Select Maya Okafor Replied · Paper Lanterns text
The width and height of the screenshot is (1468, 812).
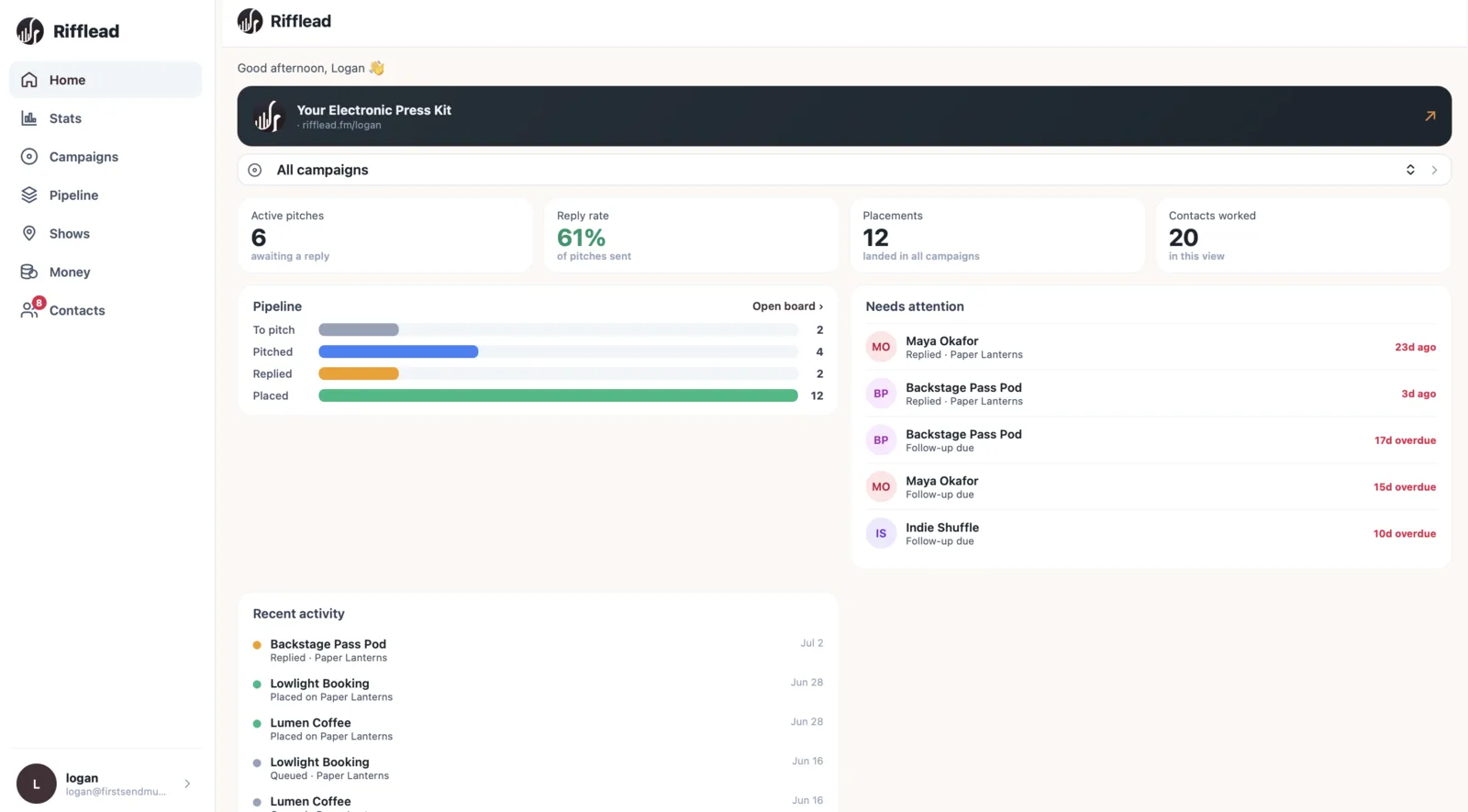964,347
